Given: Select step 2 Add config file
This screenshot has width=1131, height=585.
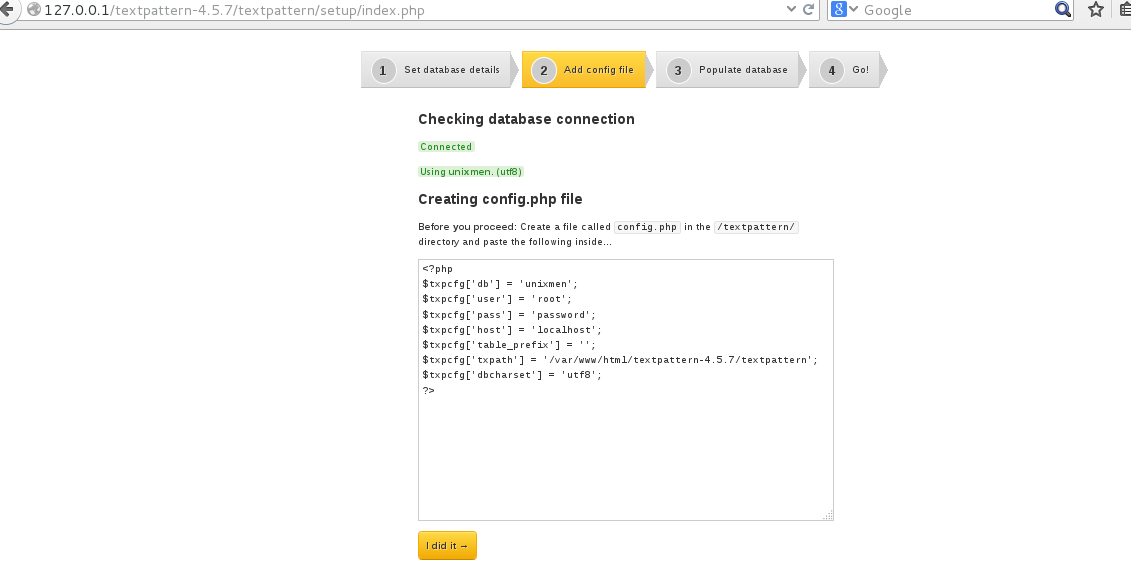Looking at the screenshot, I should pos(587,70).
